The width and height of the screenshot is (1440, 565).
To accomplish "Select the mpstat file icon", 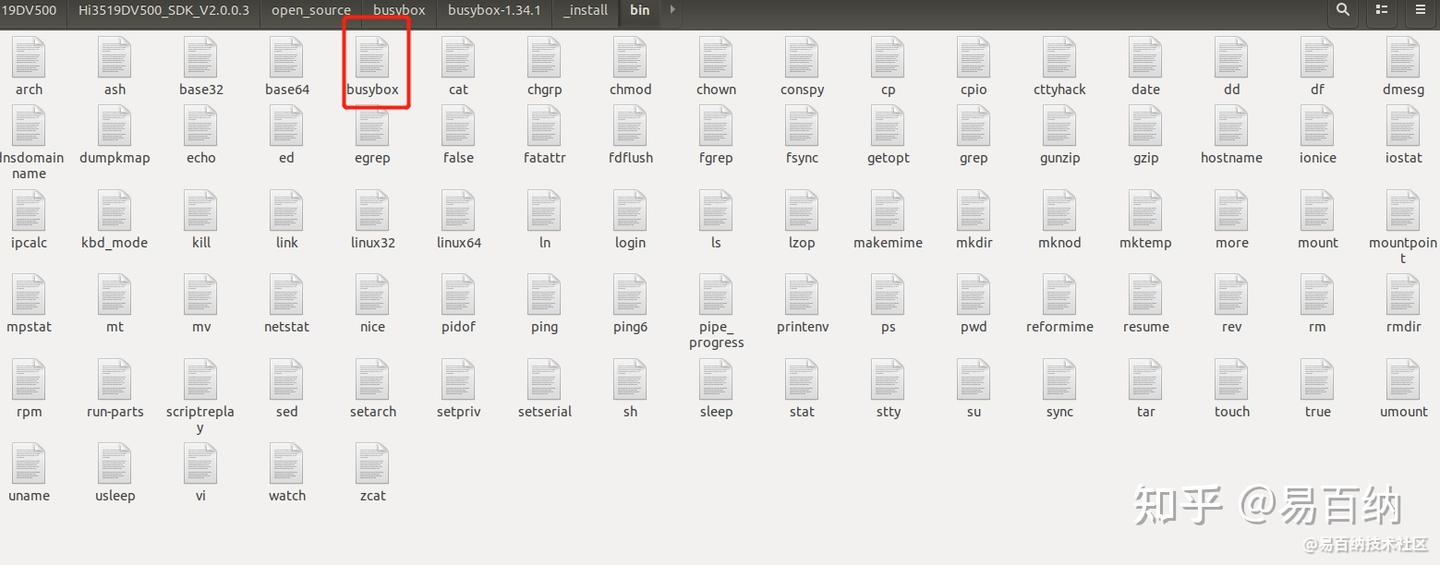I will click(29, 295).
